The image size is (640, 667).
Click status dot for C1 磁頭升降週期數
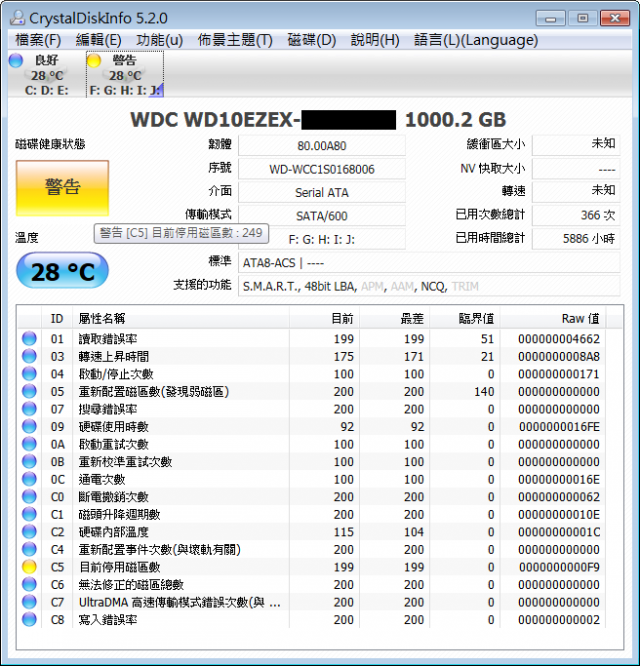pos(29,514)
